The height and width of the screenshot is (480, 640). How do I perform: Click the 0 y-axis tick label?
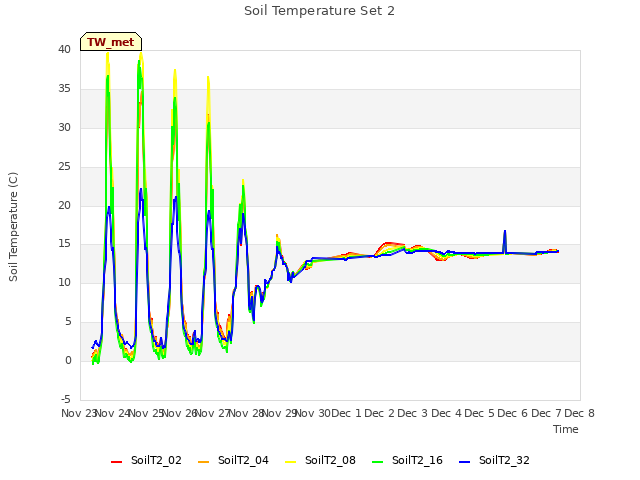(68, 360)
